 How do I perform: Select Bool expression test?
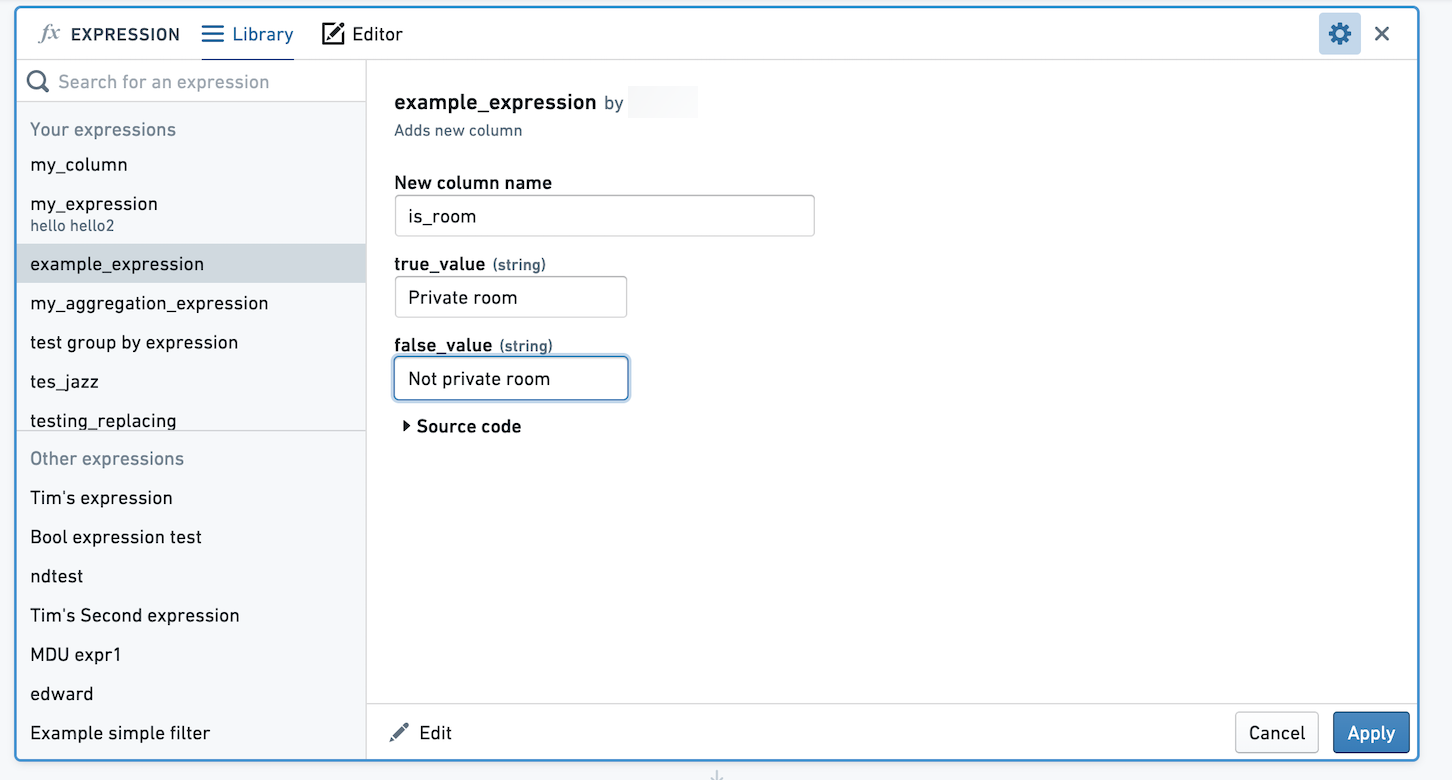point(191,537)
